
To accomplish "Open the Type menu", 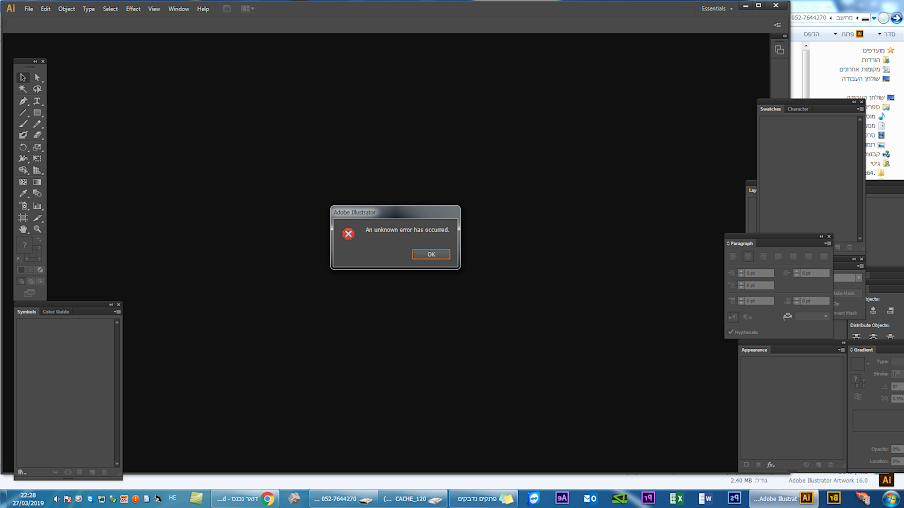I will (88, 9).
